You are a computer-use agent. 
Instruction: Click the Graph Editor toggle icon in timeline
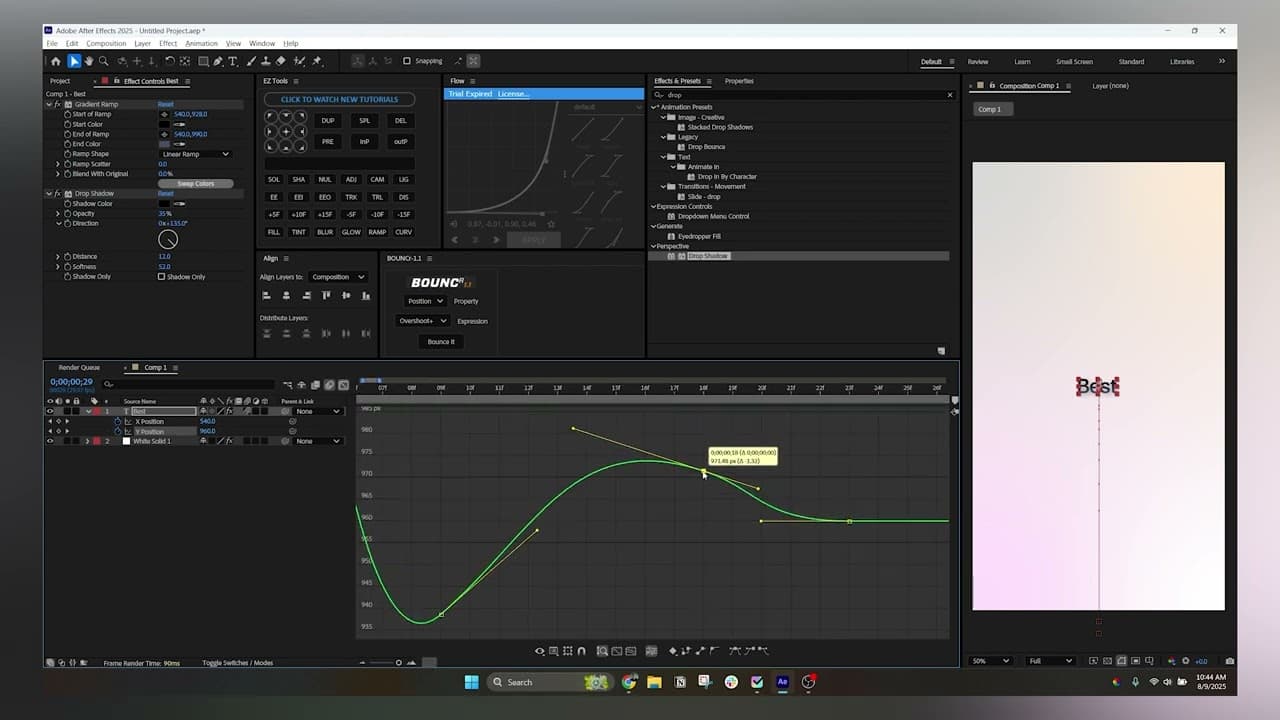coord(343,385)
